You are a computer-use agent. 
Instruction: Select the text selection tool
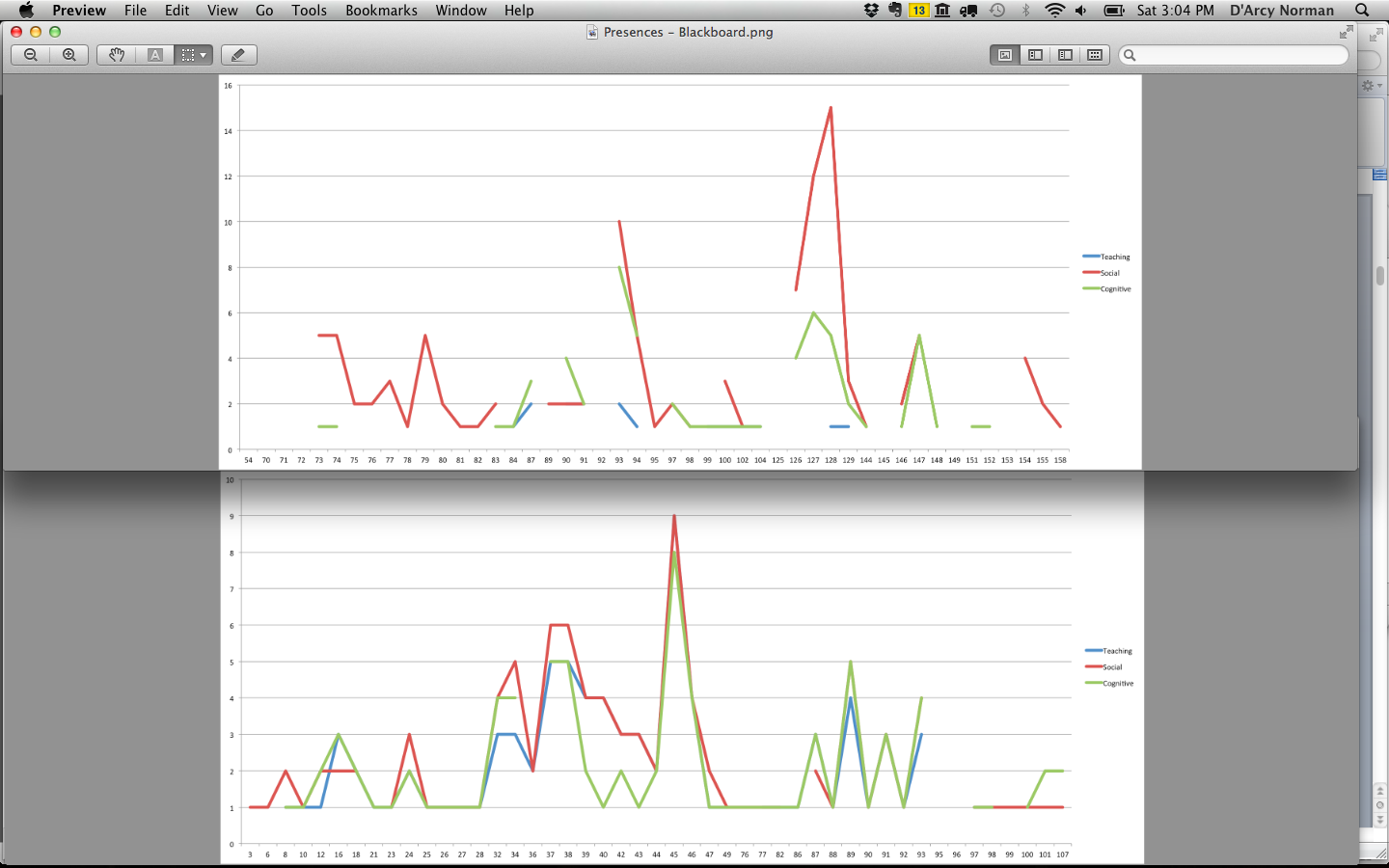(x=154, y=55)
